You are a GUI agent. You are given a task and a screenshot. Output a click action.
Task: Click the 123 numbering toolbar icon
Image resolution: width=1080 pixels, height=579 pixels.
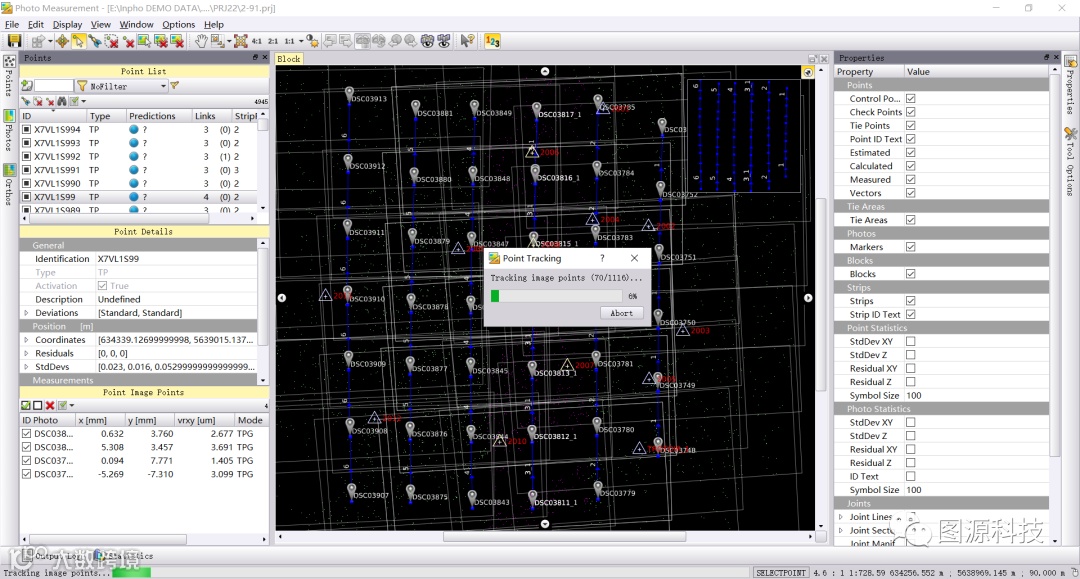click(492, 41)
